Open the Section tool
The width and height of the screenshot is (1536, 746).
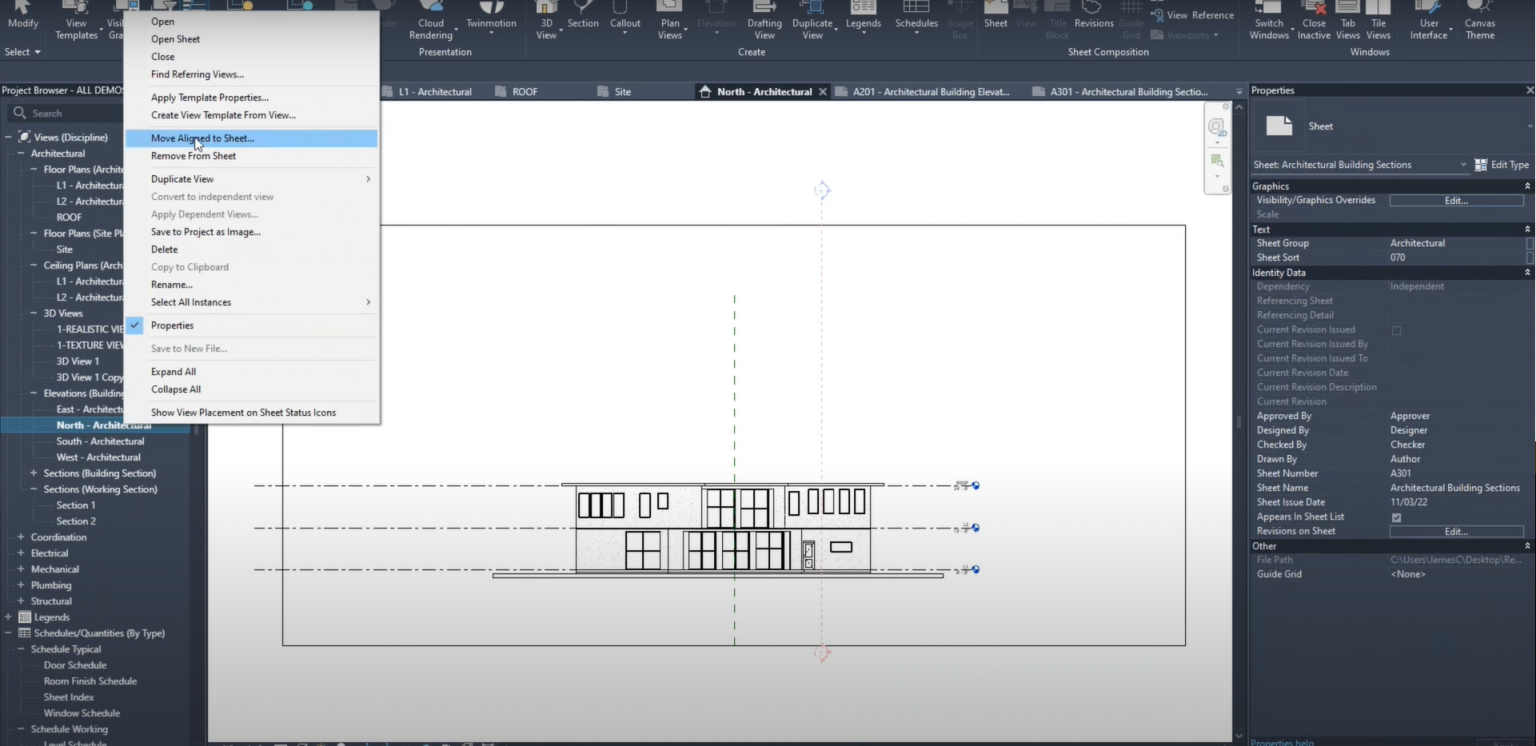583,20
